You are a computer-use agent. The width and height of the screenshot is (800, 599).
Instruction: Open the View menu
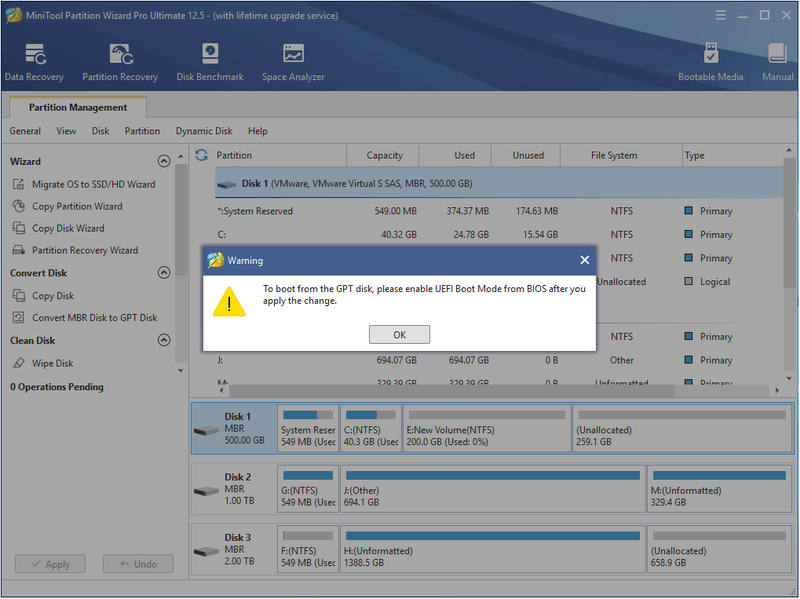click(x=66, y=131)
